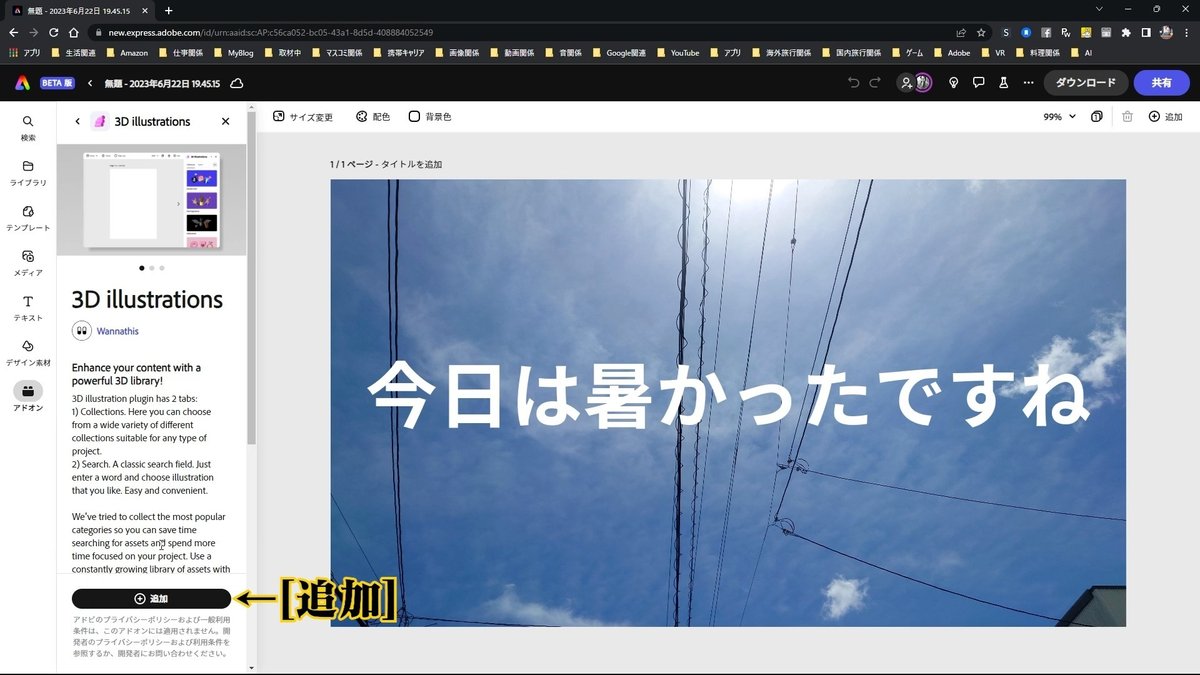The height and width of the screenshot is (675, 1200).
Task: Open the サイズ変更 resize tool
Action: pos(303,117)
